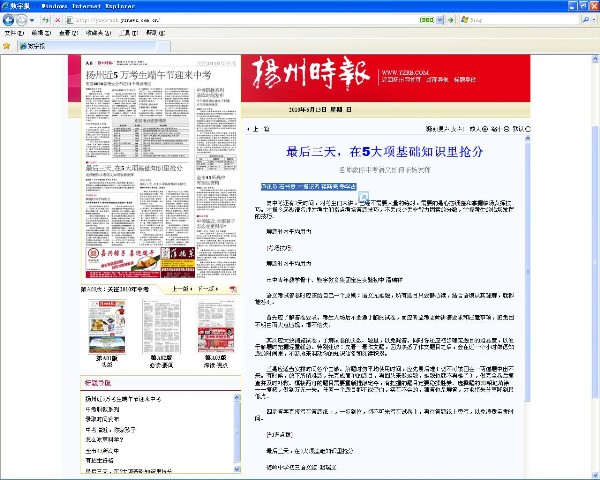The height and width of the screenshot is (480, 600).
Task: Click the article headline 最后三天
Action: click(385, 152)
